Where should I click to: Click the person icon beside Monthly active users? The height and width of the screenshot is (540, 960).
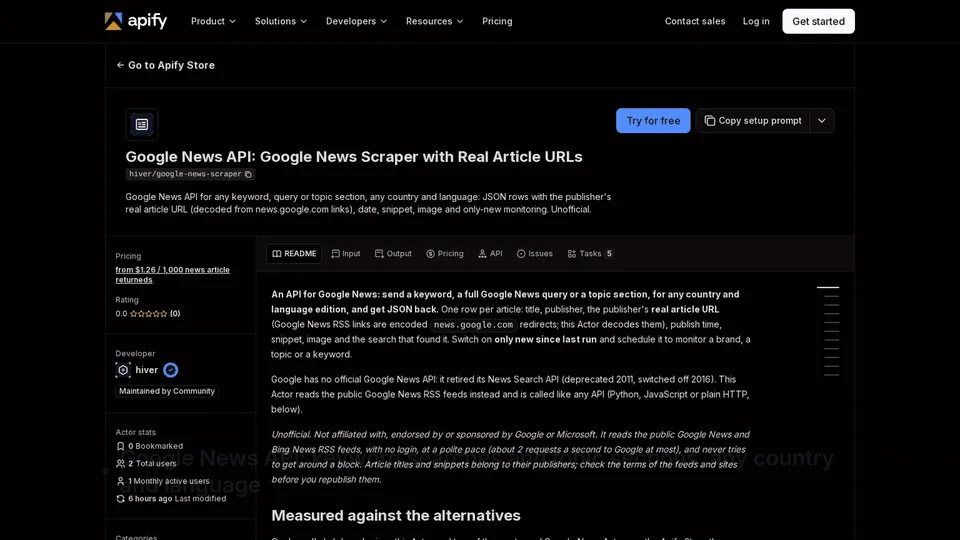[x=120, y=481]
